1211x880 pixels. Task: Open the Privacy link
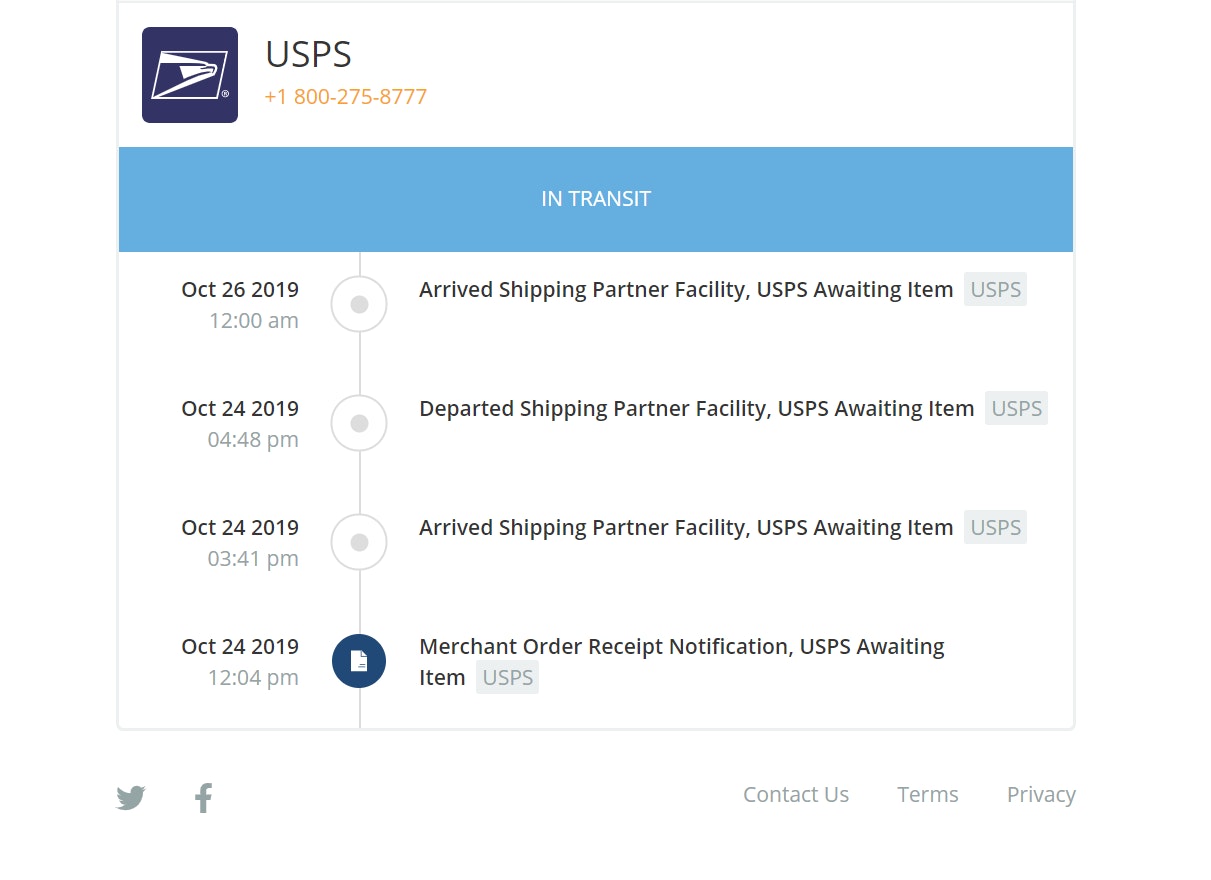(x=1041, y=795)
